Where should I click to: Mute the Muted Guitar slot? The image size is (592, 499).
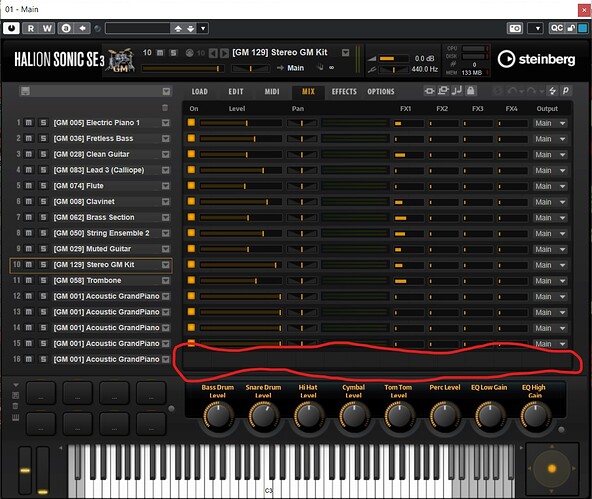[x=29, y=249]
